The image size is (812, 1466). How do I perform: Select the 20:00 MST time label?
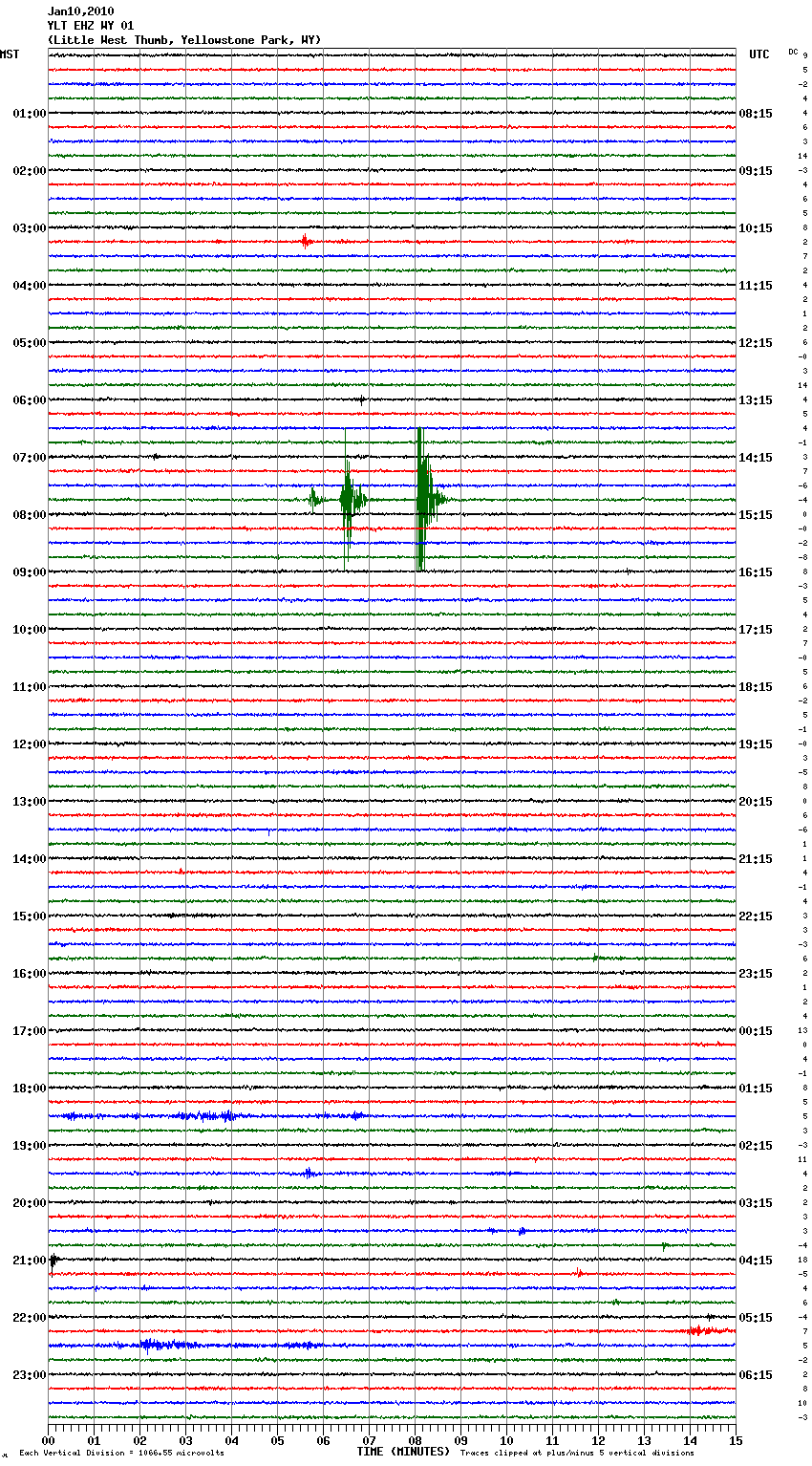[x=30, y=1203]
